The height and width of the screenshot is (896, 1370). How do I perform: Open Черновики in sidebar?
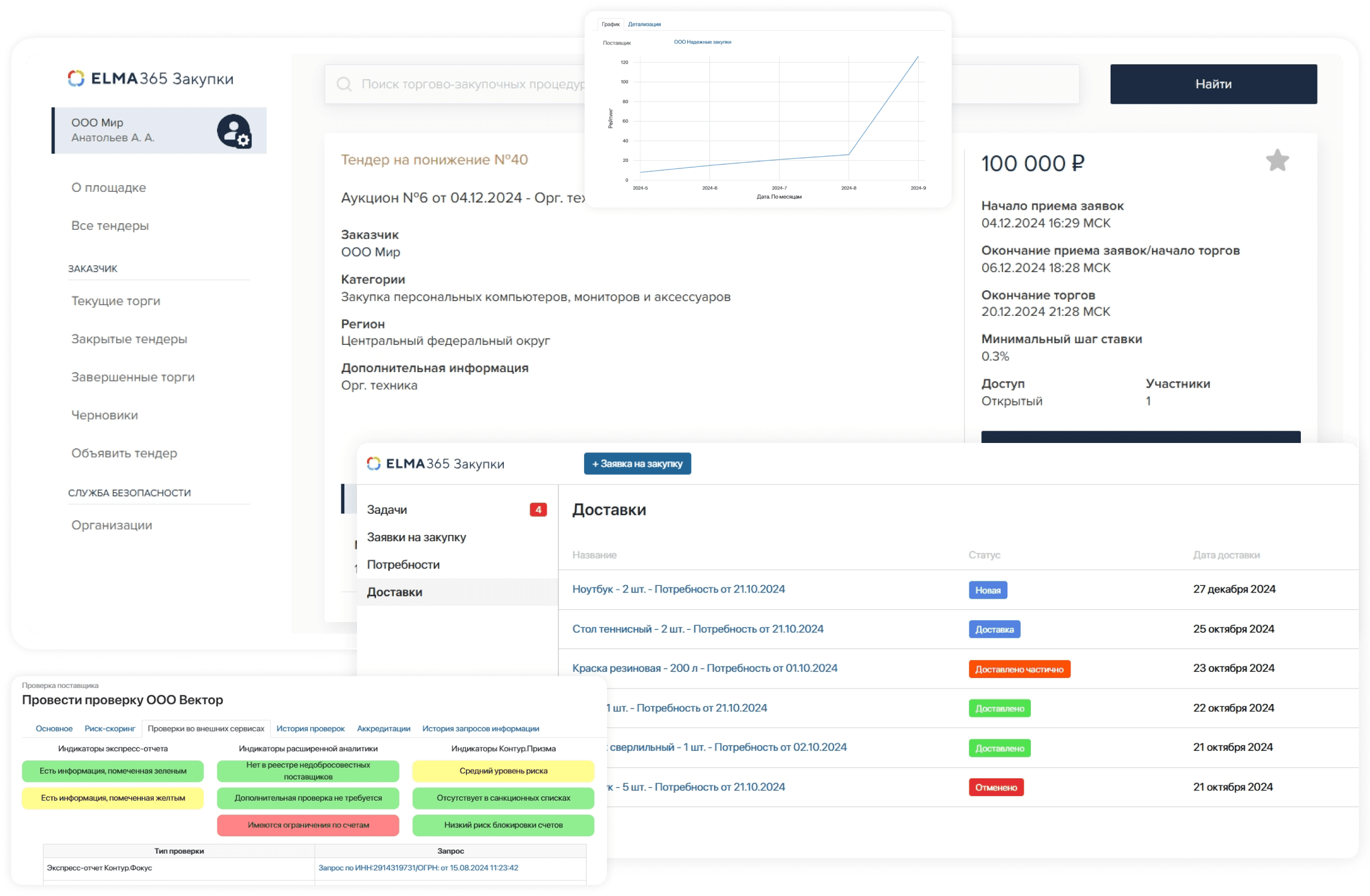[105, 415]
